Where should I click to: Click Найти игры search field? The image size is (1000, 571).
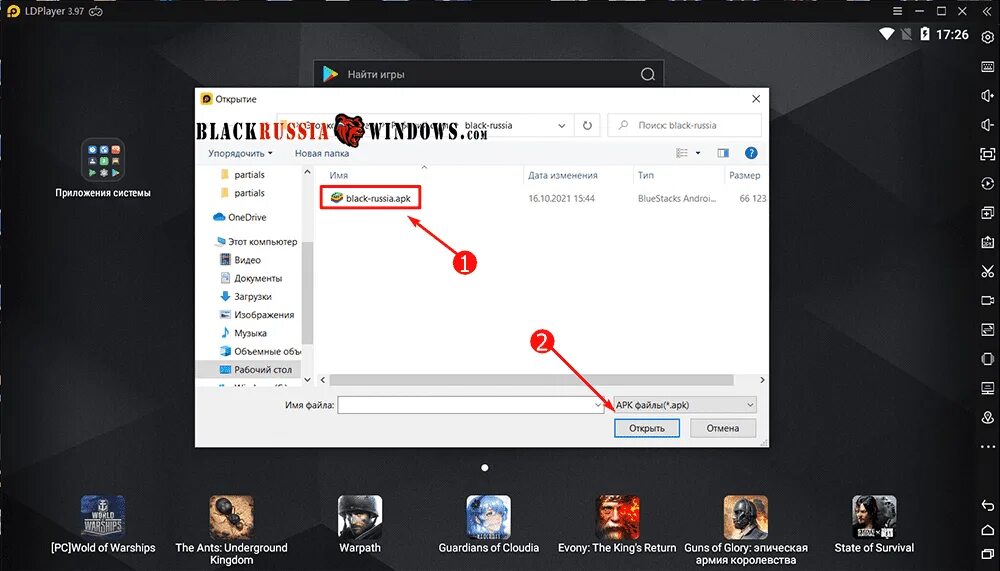point(488,75)
